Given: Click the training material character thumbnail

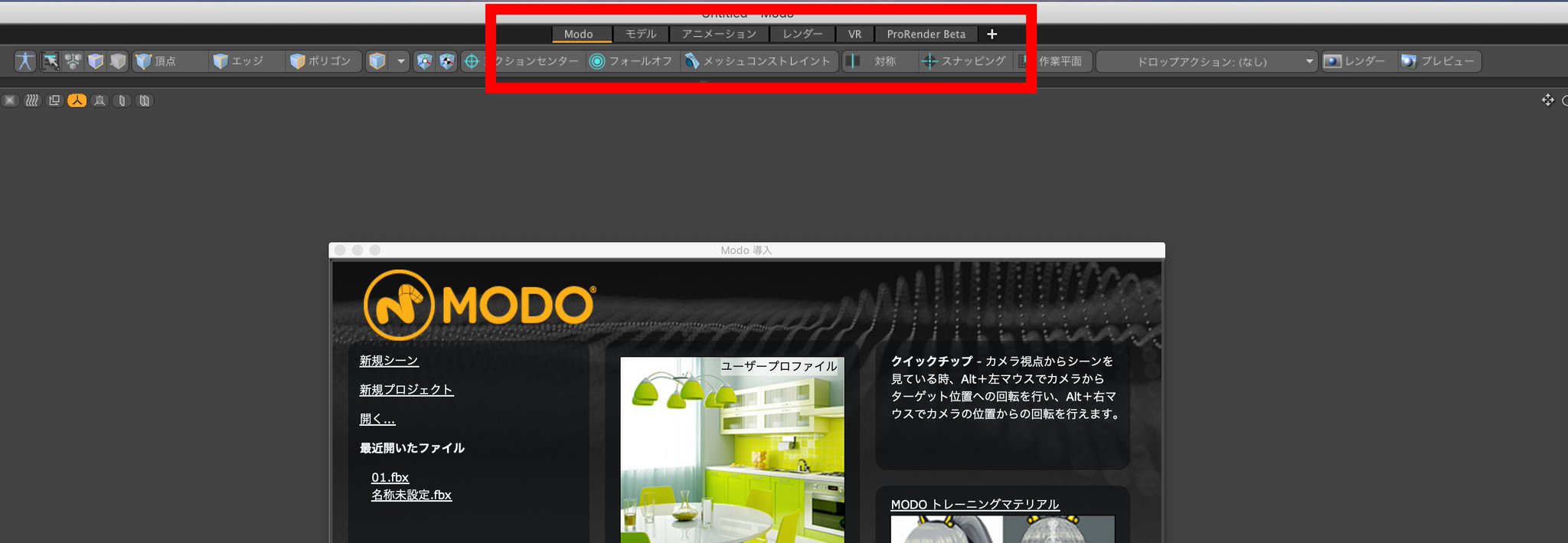Looking at the screenshot, I should [x=1002, y=529].
